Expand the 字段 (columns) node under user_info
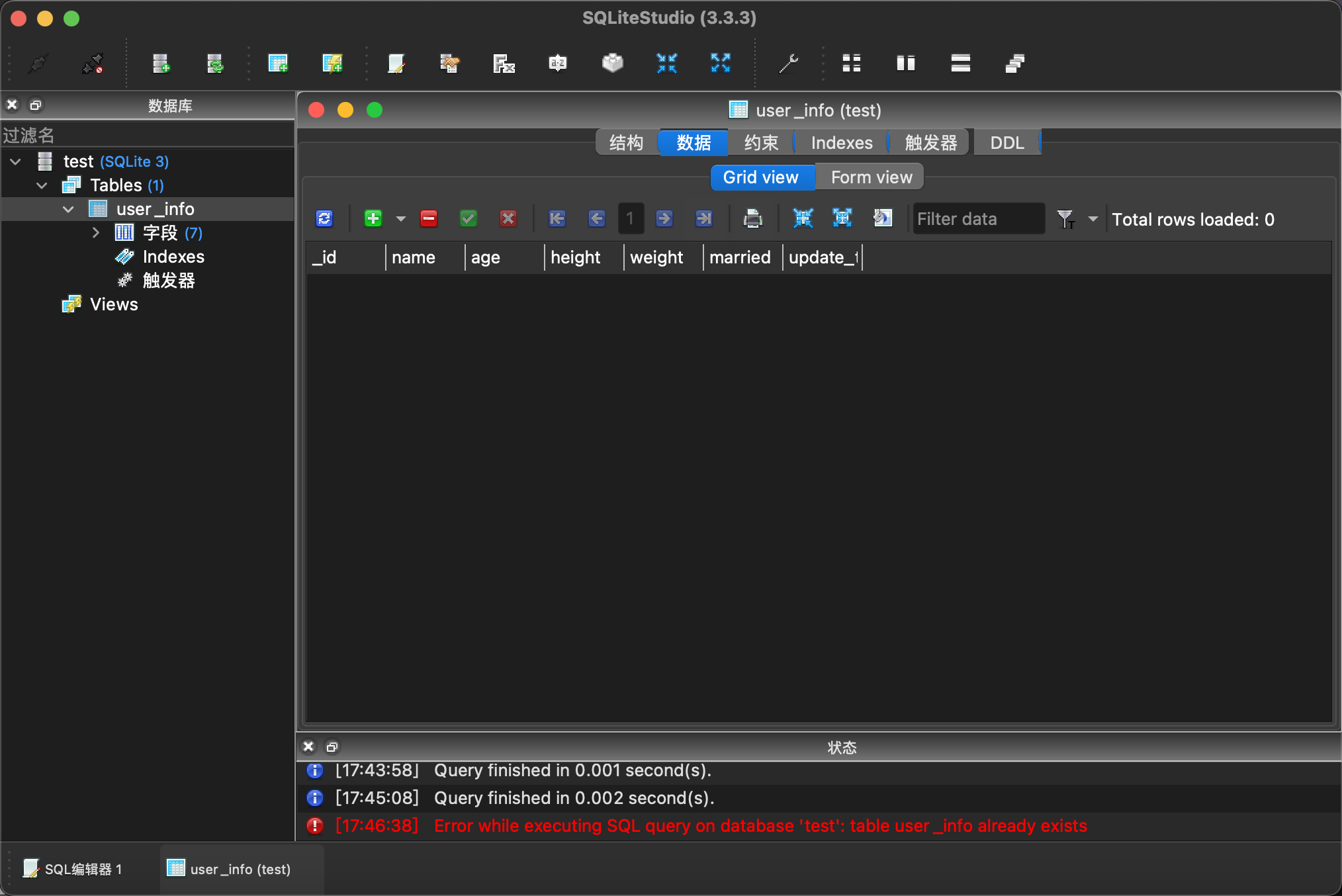The image size is (1342, 896). click(x=96, y=232)
